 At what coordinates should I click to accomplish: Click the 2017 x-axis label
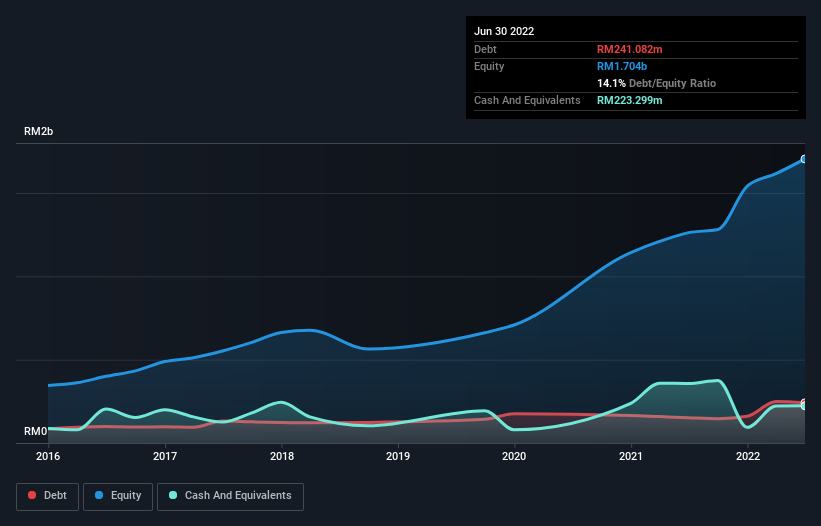[x=165, y=456]
